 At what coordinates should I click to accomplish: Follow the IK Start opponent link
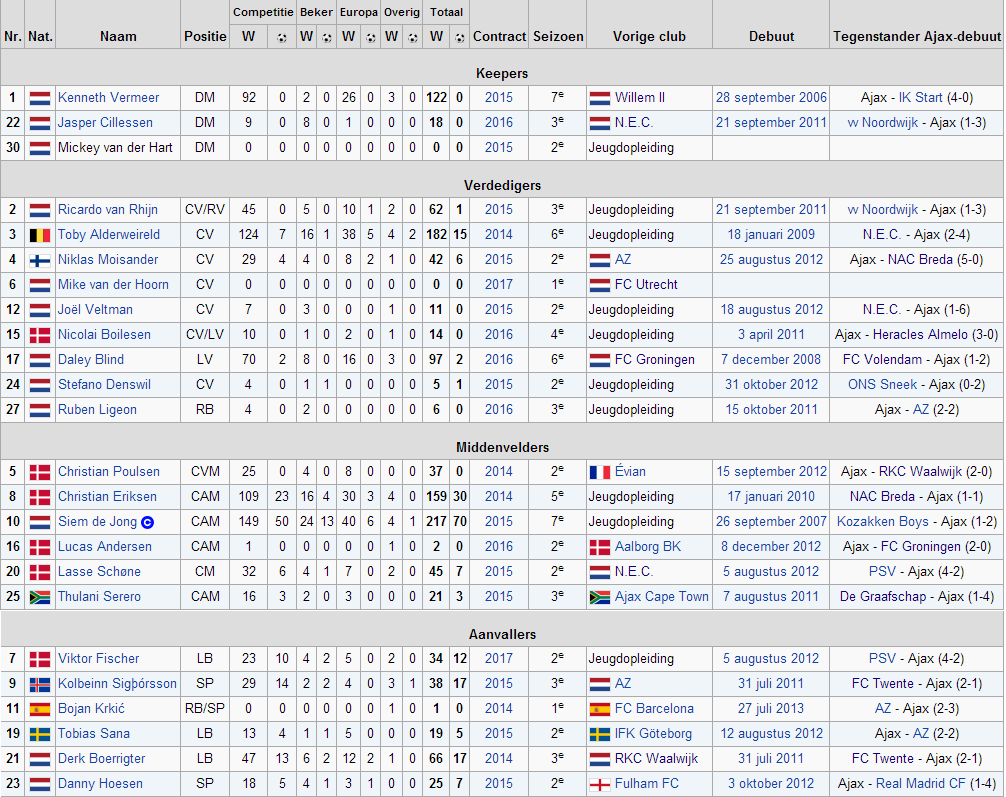point(921,98)
